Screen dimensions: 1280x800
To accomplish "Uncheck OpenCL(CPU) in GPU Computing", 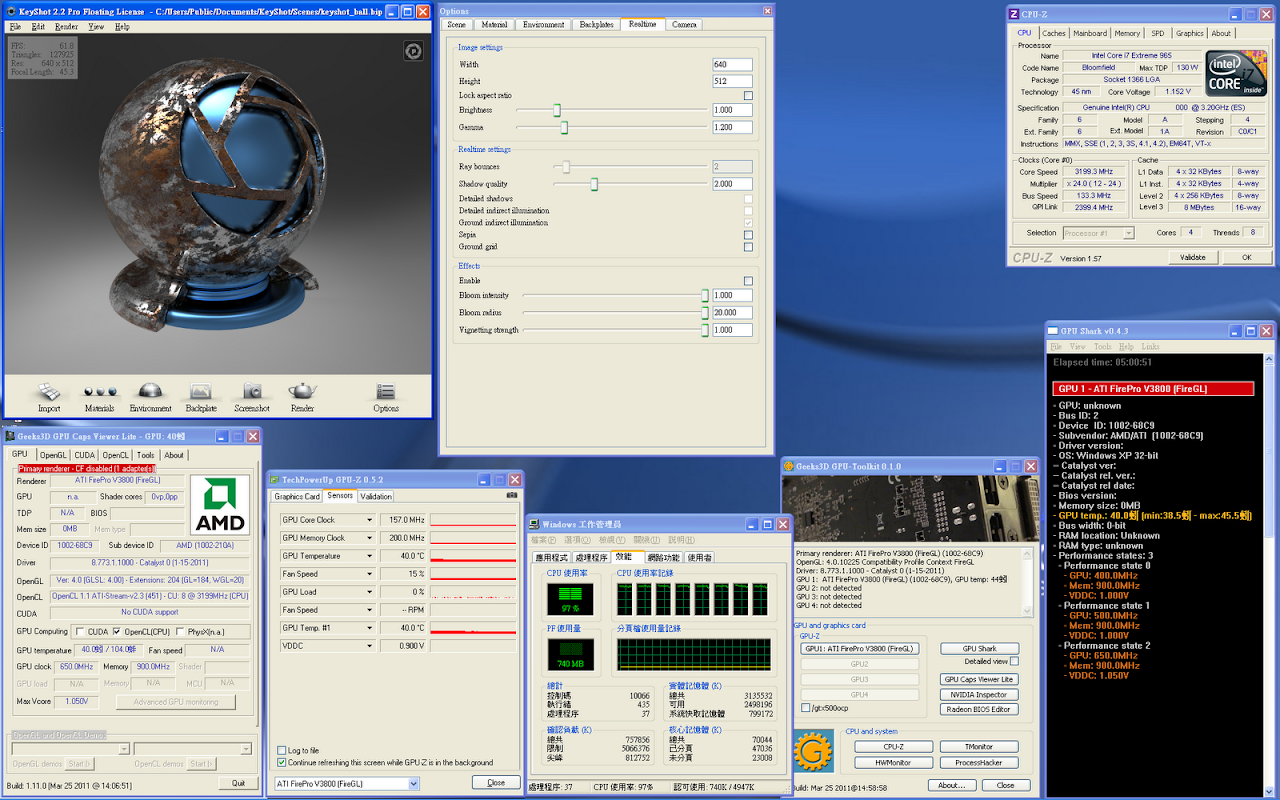I will click(x=118, y=631).
